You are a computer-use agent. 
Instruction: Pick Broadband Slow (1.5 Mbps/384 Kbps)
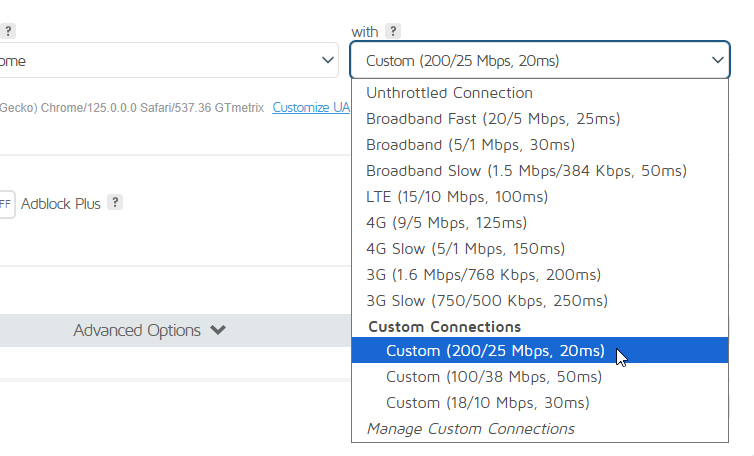(526, 171)
